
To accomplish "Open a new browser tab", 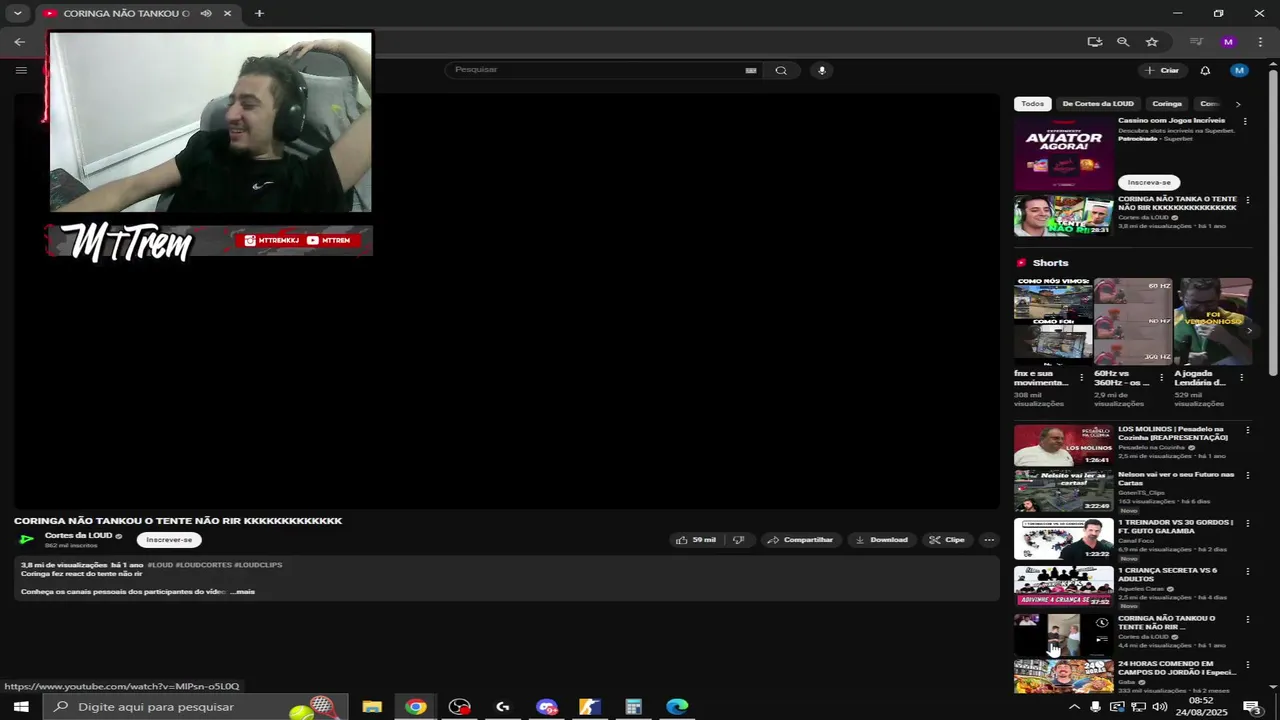I will (x=259, y=14).
